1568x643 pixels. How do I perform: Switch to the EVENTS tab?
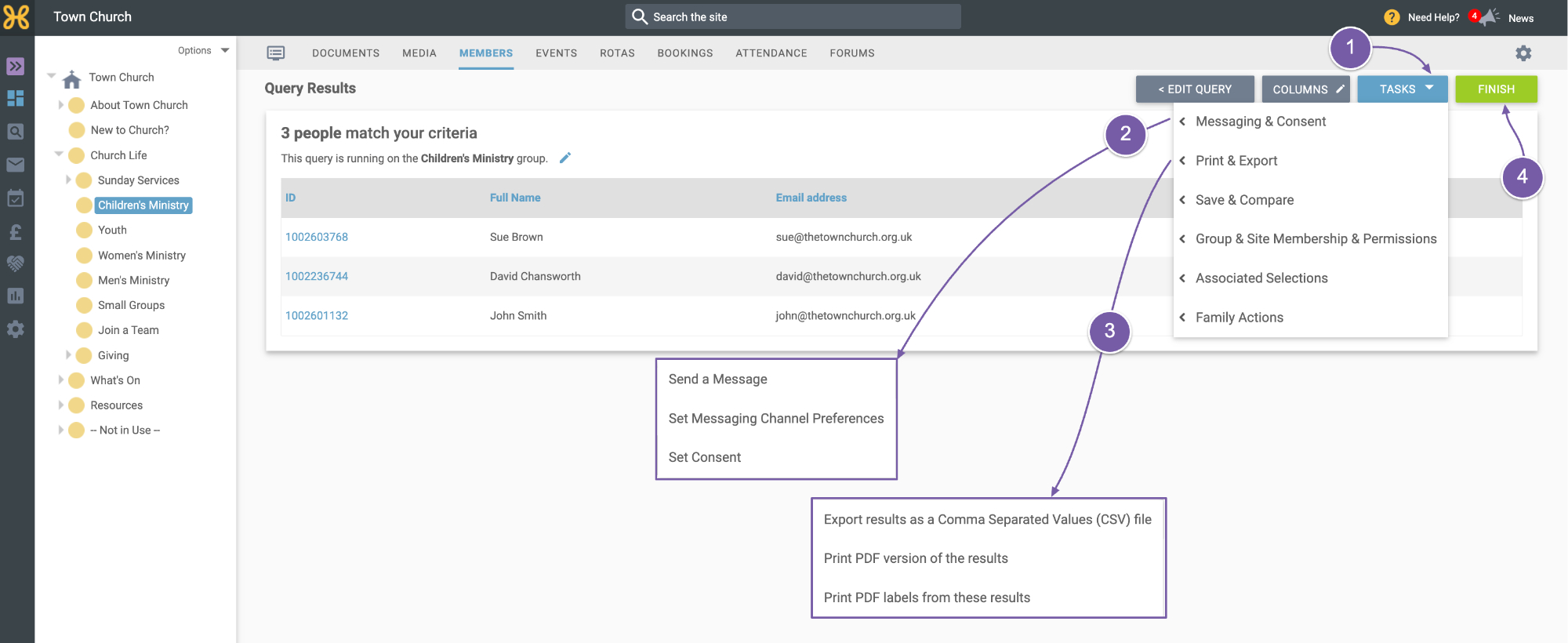[x=557, y=53]
